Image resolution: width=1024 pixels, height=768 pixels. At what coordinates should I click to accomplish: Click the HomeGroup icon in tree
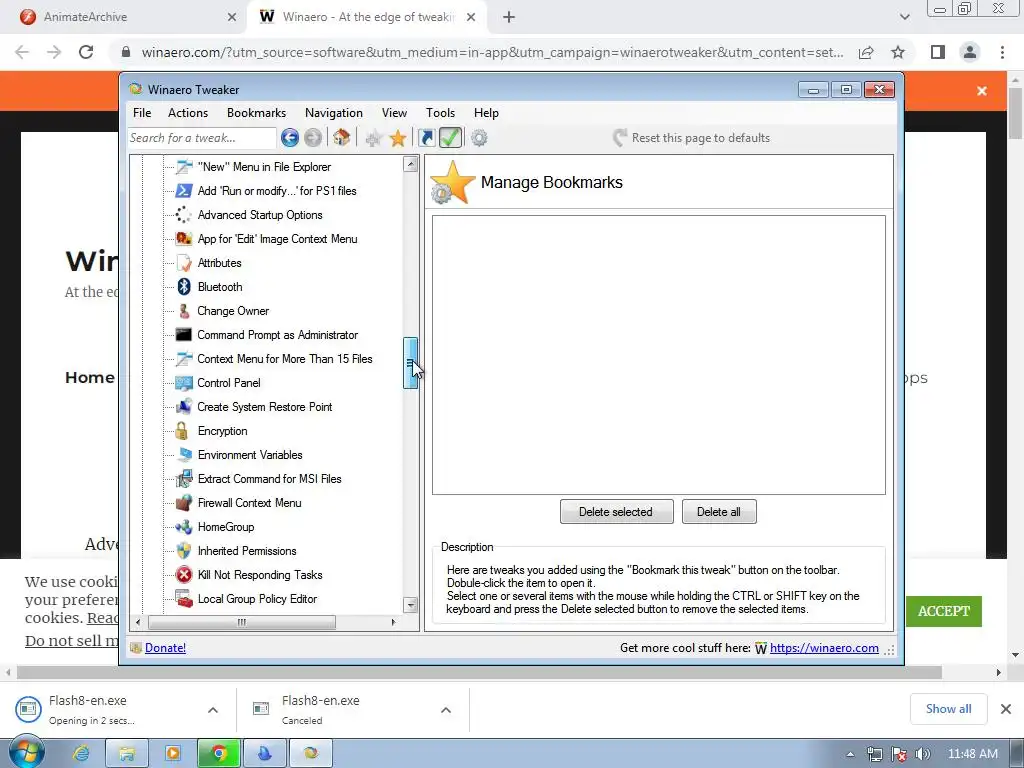click(x=184, y=527)
